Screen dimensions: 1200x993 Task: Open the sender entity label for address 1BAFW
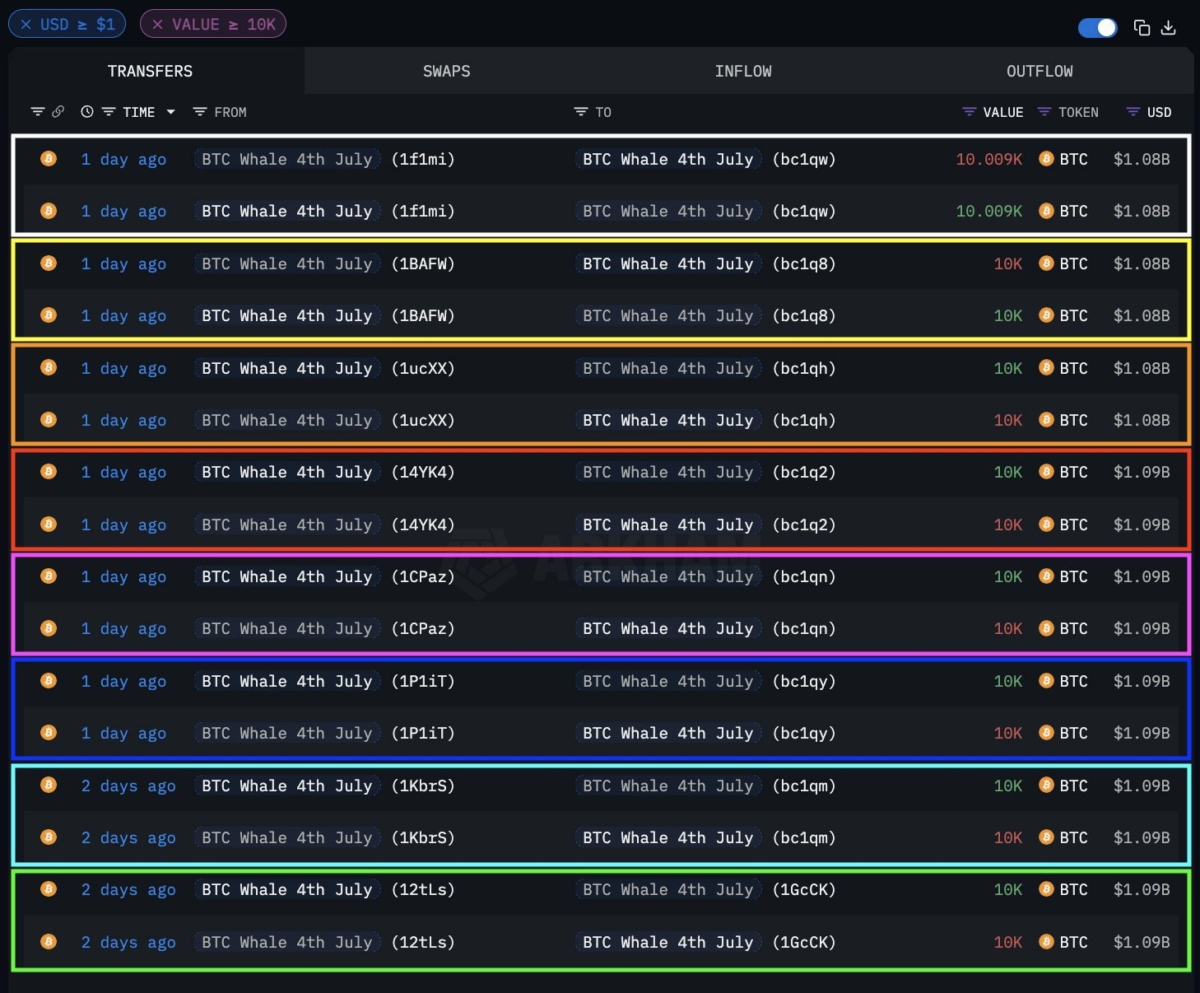tap(287, 264)
